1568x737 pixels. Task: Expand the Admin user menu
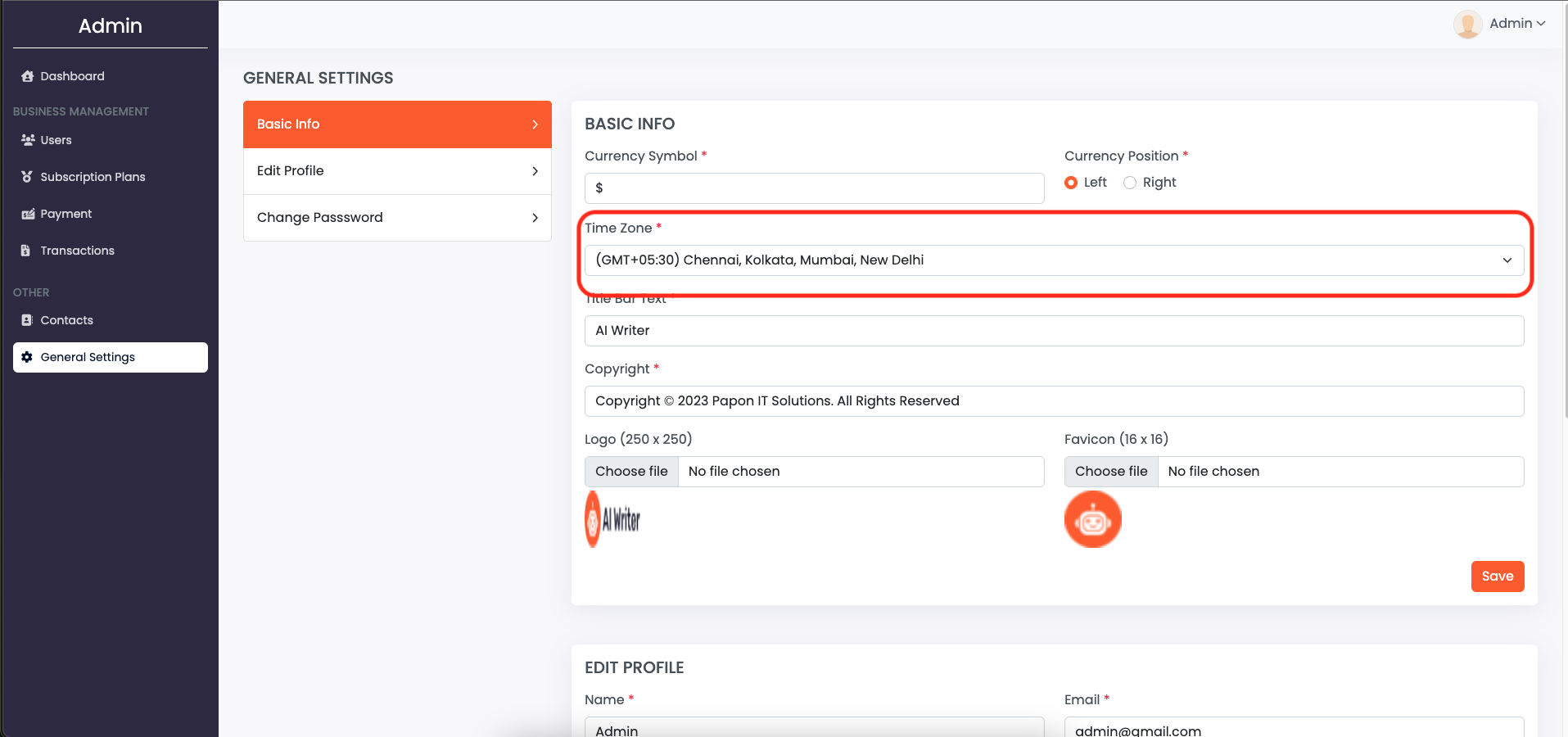pyautogui.click(x=1516, y=24)
